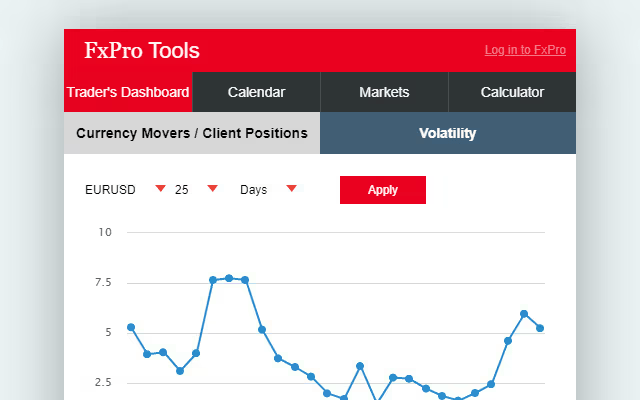Open the Markets tab
This screenshot has width=640, height=400.
[x=384, y=92]
